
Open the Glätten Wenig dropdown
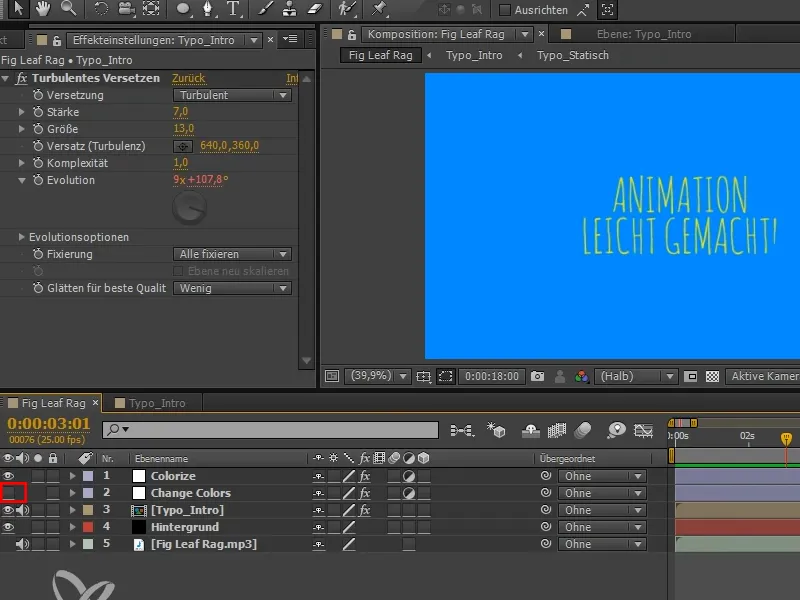[232, 288]
